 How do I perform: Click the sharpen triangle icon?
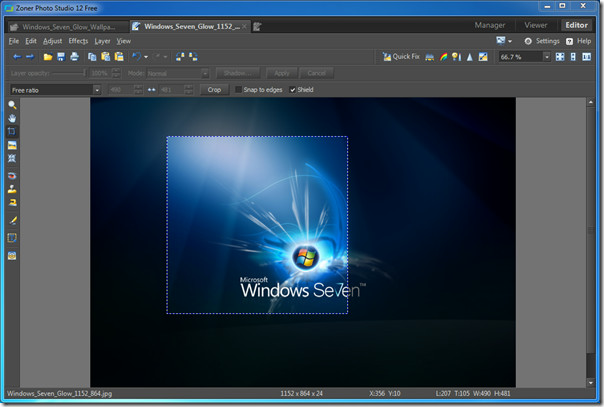[470, 57]
